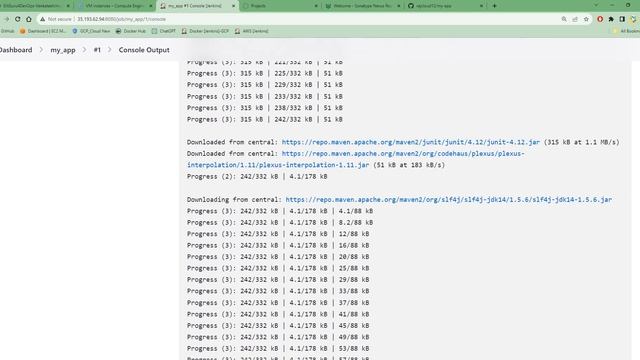This screenshot has height=360, width=640.
Task: Open the AWS Jenkins bookmark
Action: tap(251, 31)
